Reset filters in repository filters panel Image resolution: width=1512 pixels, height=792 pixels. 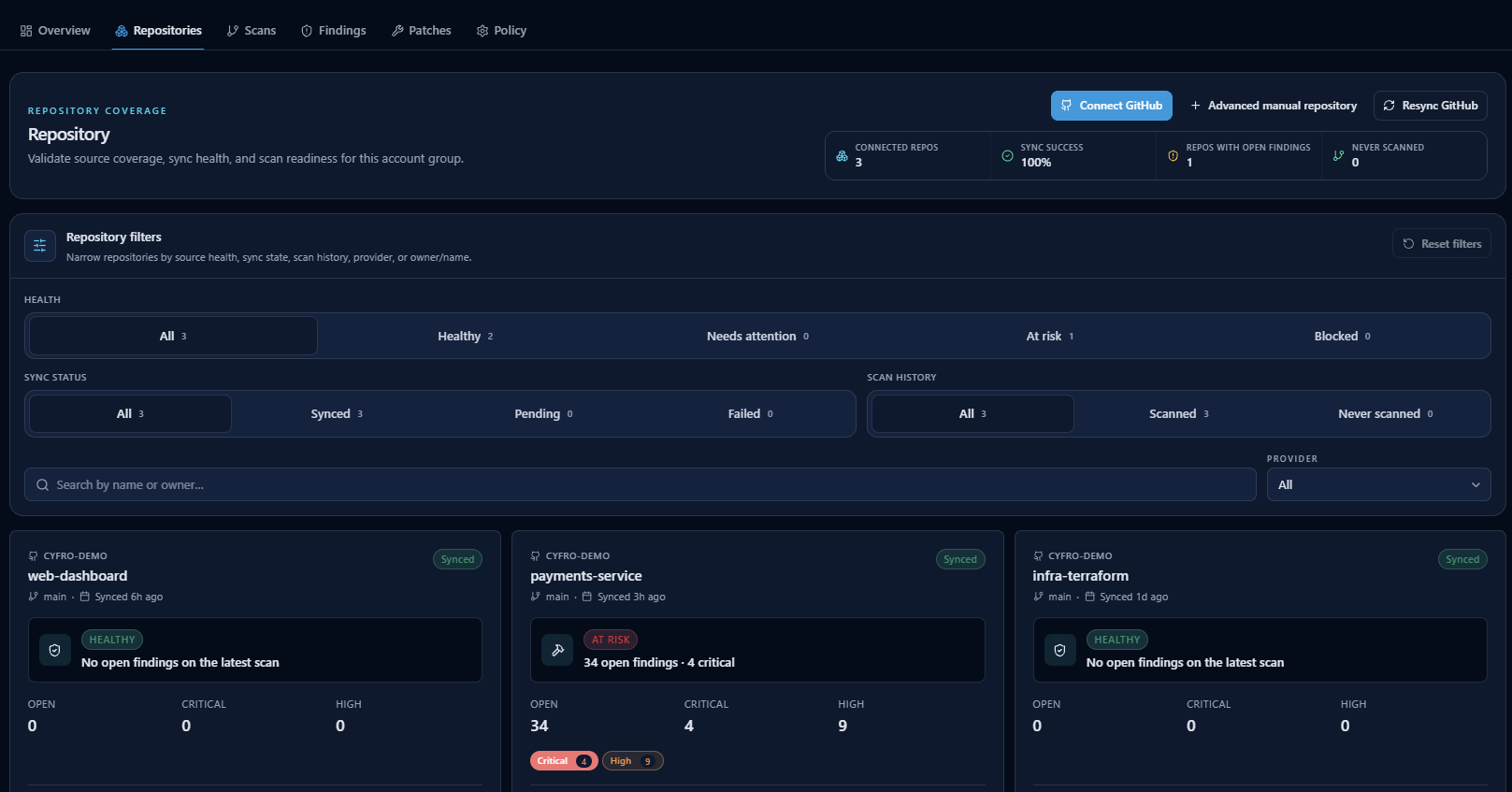1442,244
